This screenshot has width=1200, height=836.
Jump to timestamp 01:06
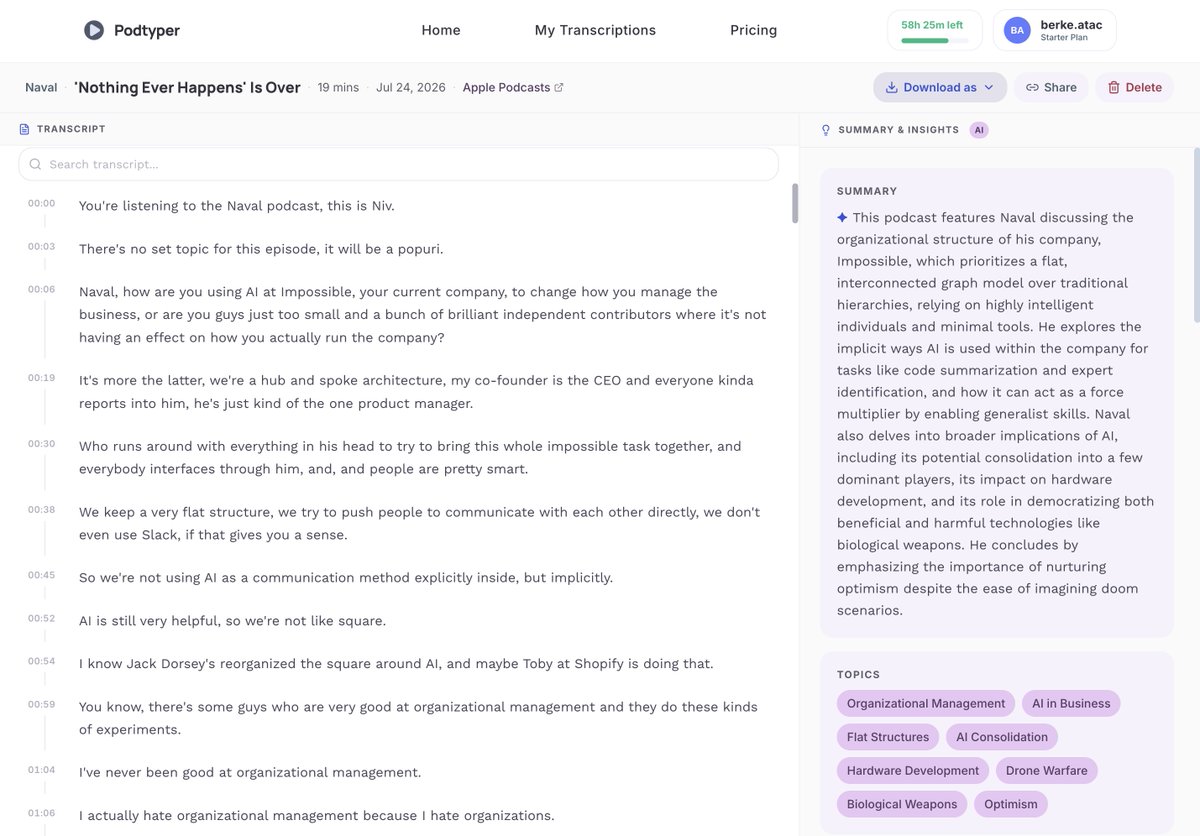coord(41,814)
